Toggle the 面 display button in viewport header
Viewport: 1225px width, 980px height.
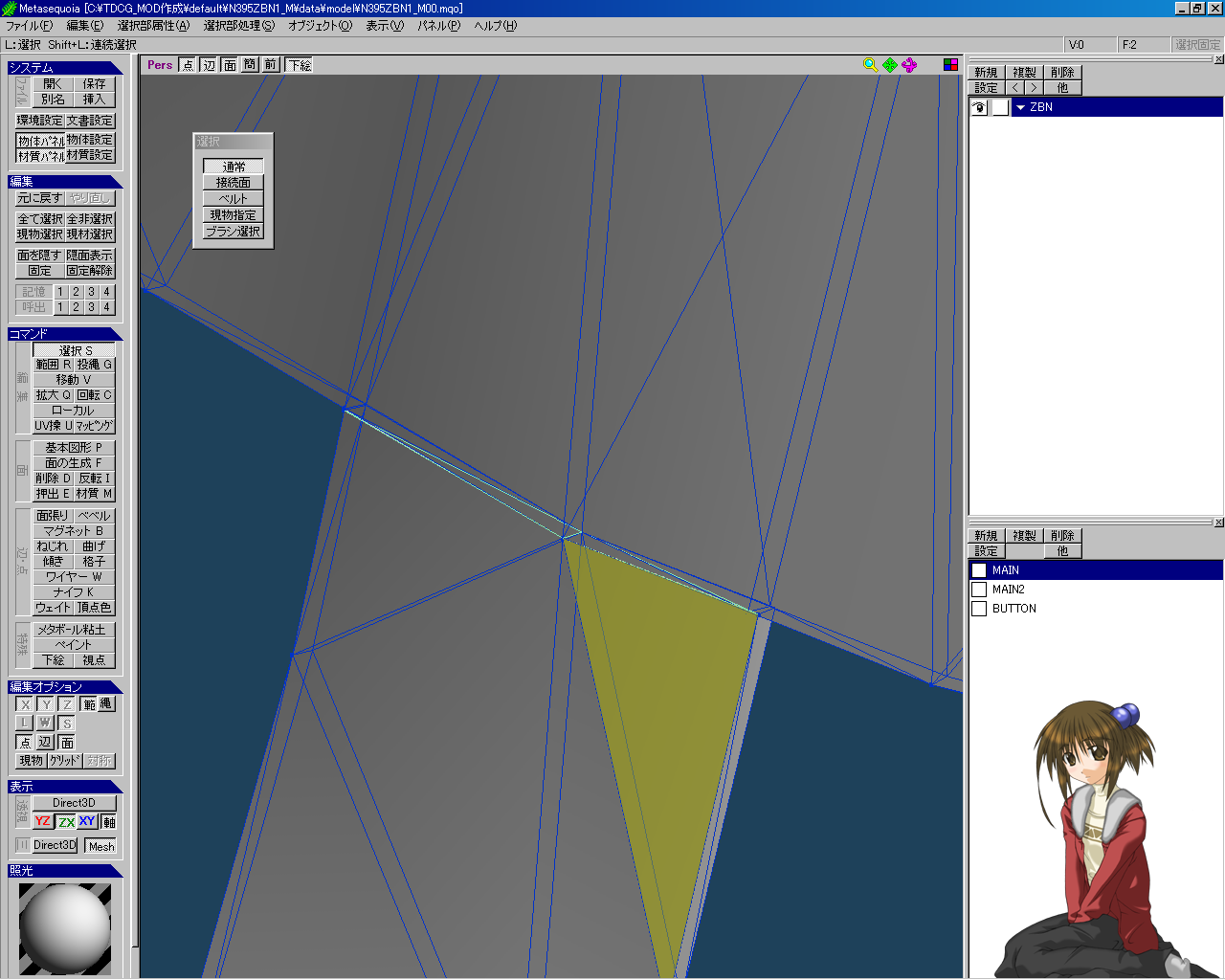230,65
